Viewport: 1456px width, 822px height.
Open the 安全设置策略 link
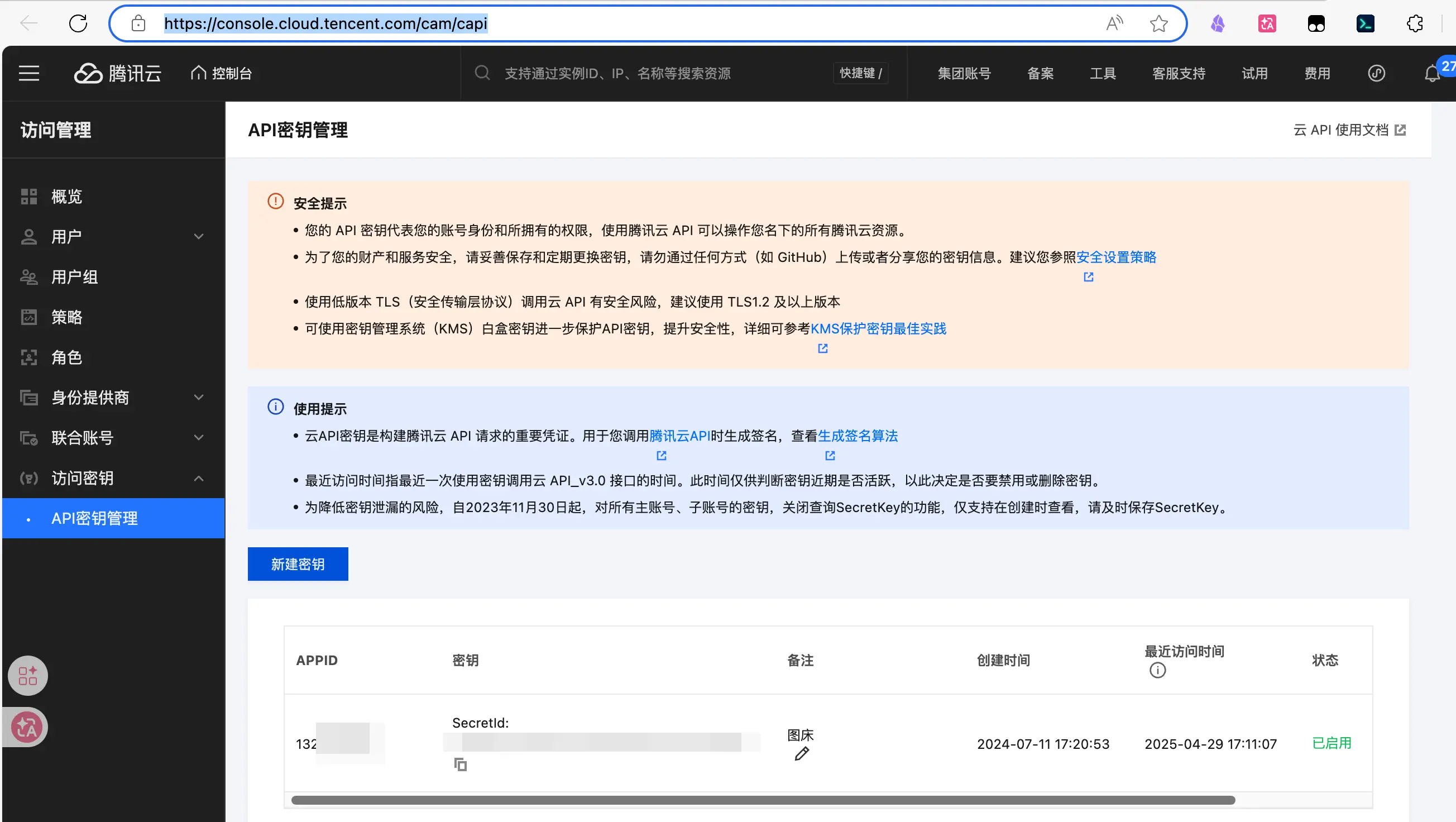pyautogui.click(x=1116, y=257)
